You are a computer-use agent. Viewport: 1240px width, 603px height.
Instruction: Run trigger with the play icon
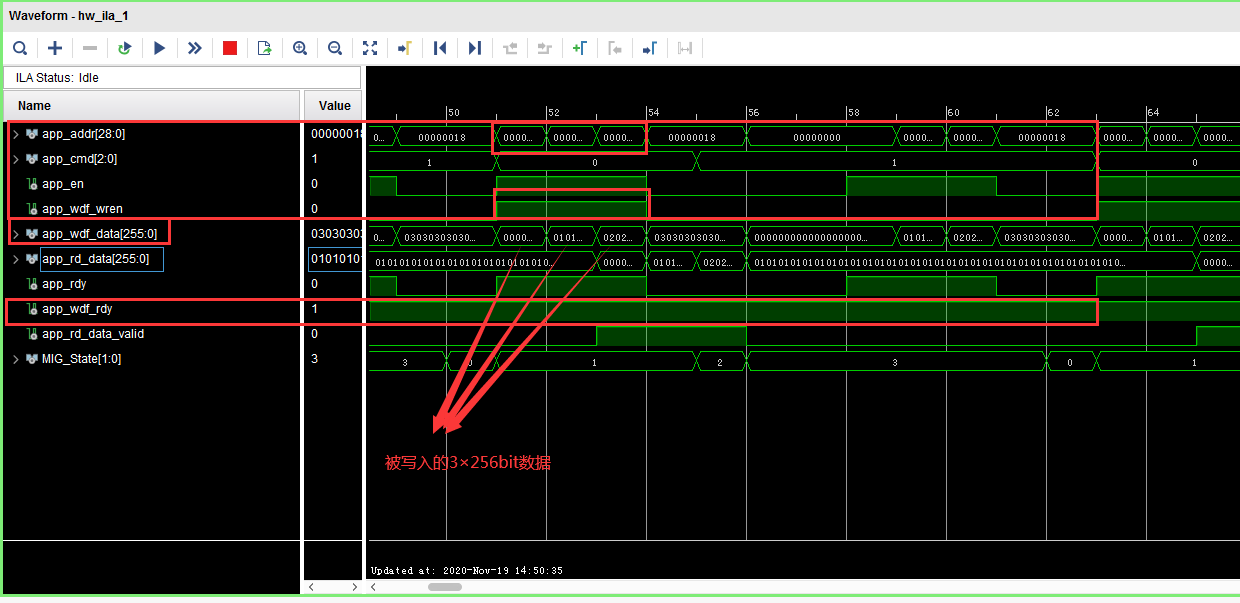point(160,48)
